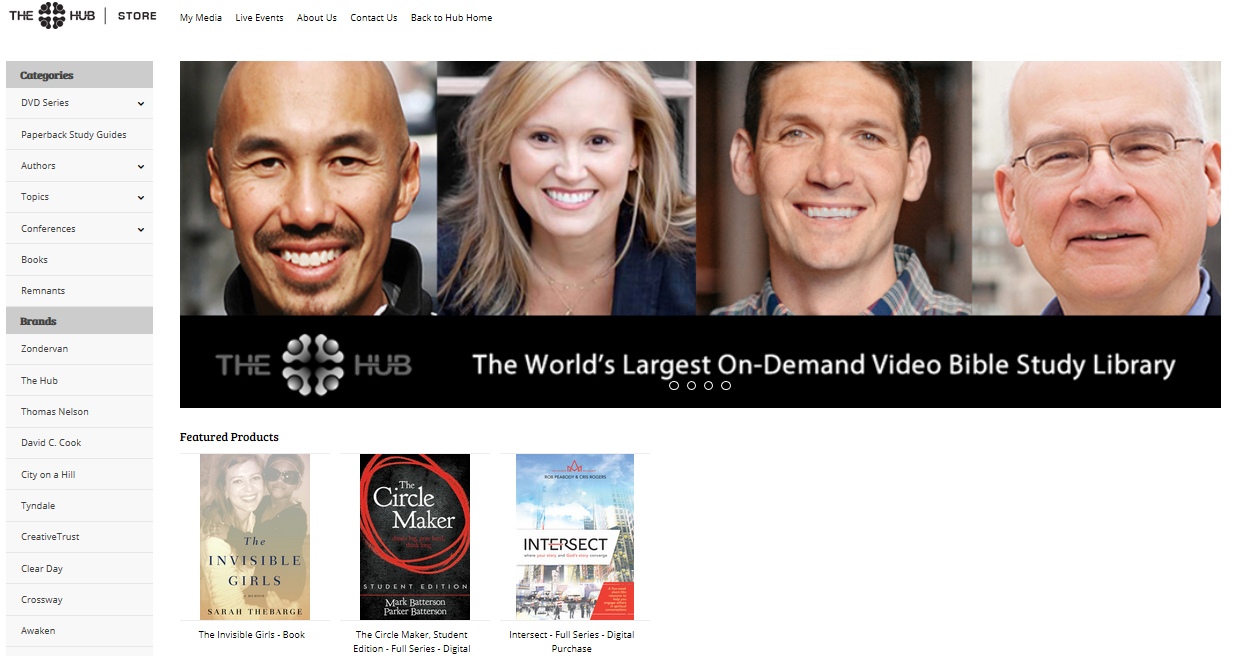Open Topics category link

pyautogui.click(x=35, y=197)
